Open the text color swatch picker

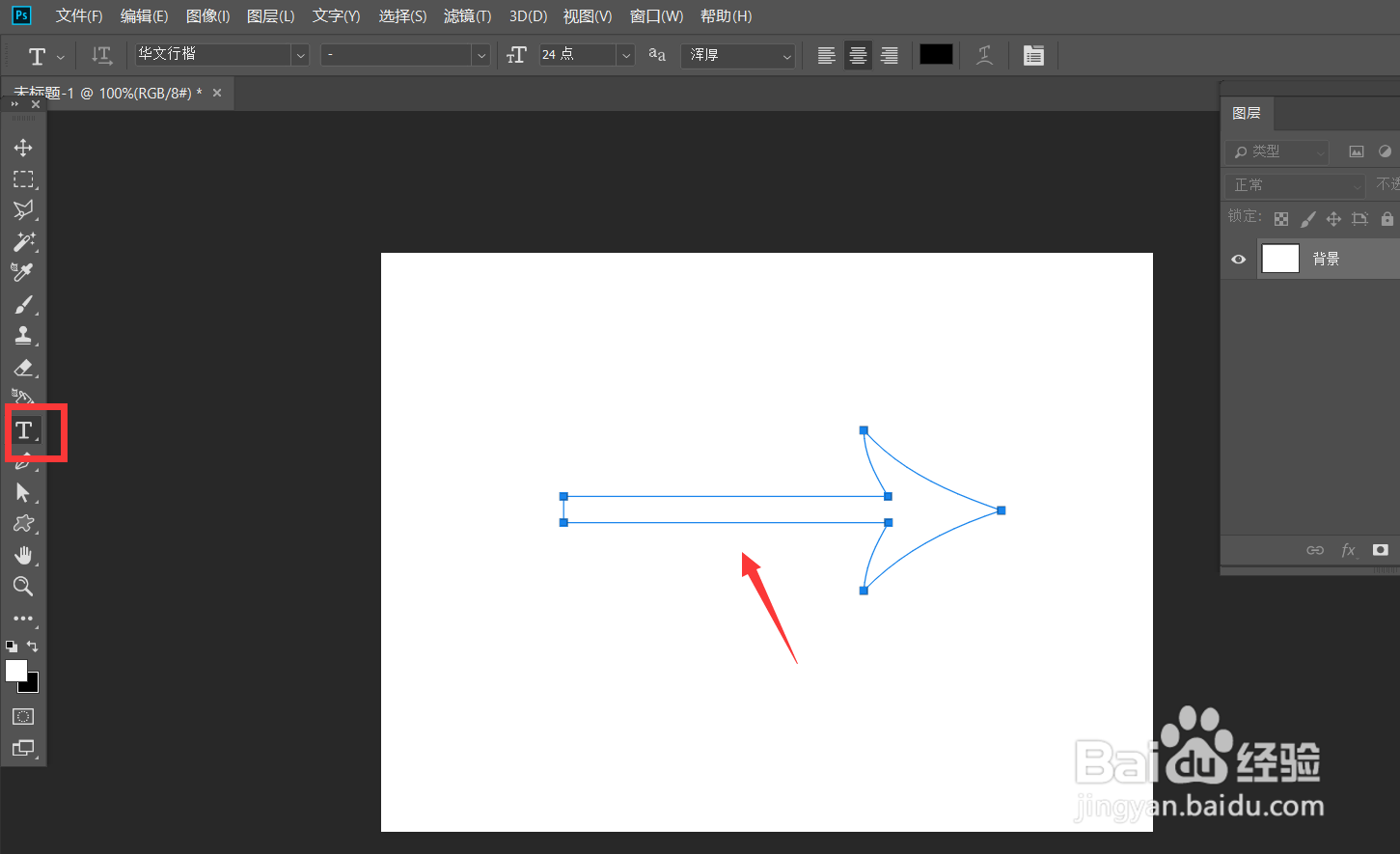click(935, 55)
